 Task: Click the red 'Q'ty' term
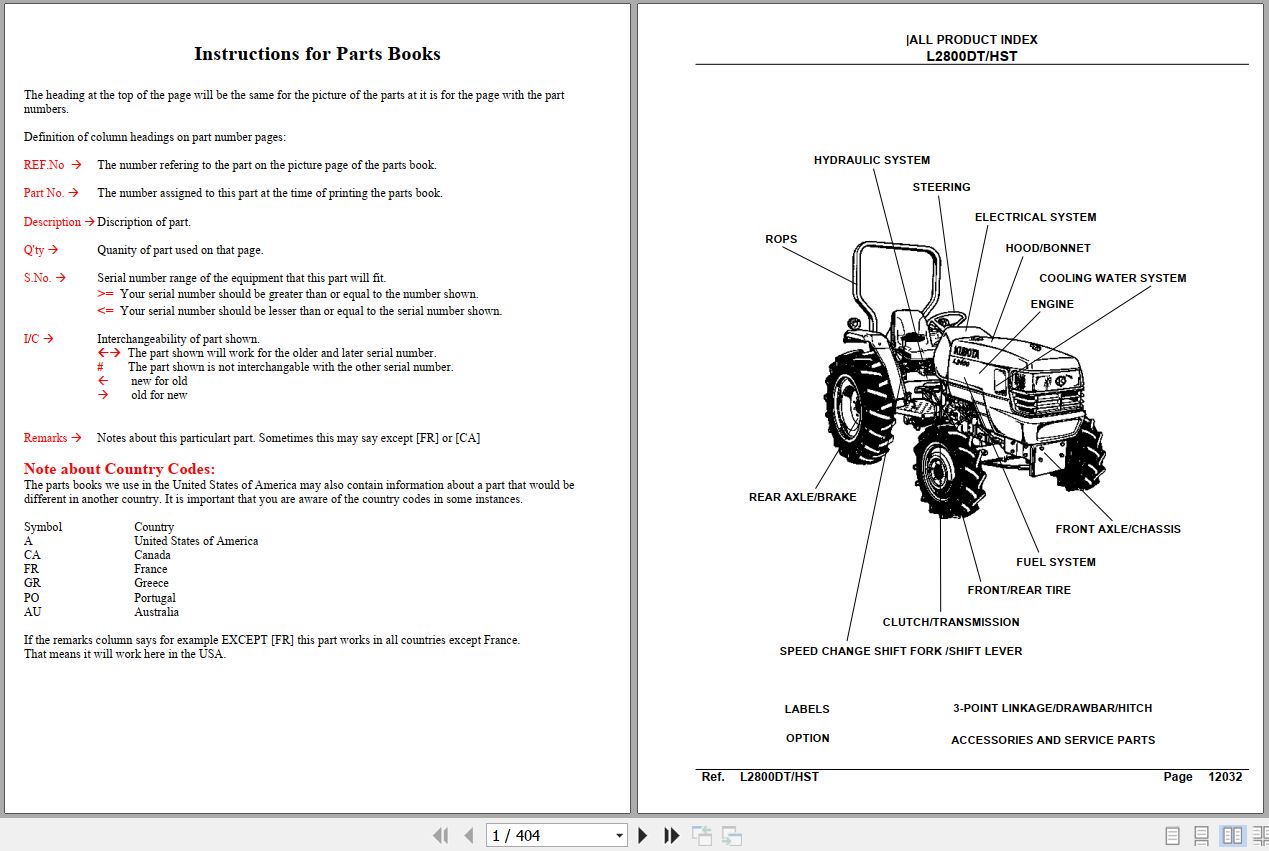[34, 250]
